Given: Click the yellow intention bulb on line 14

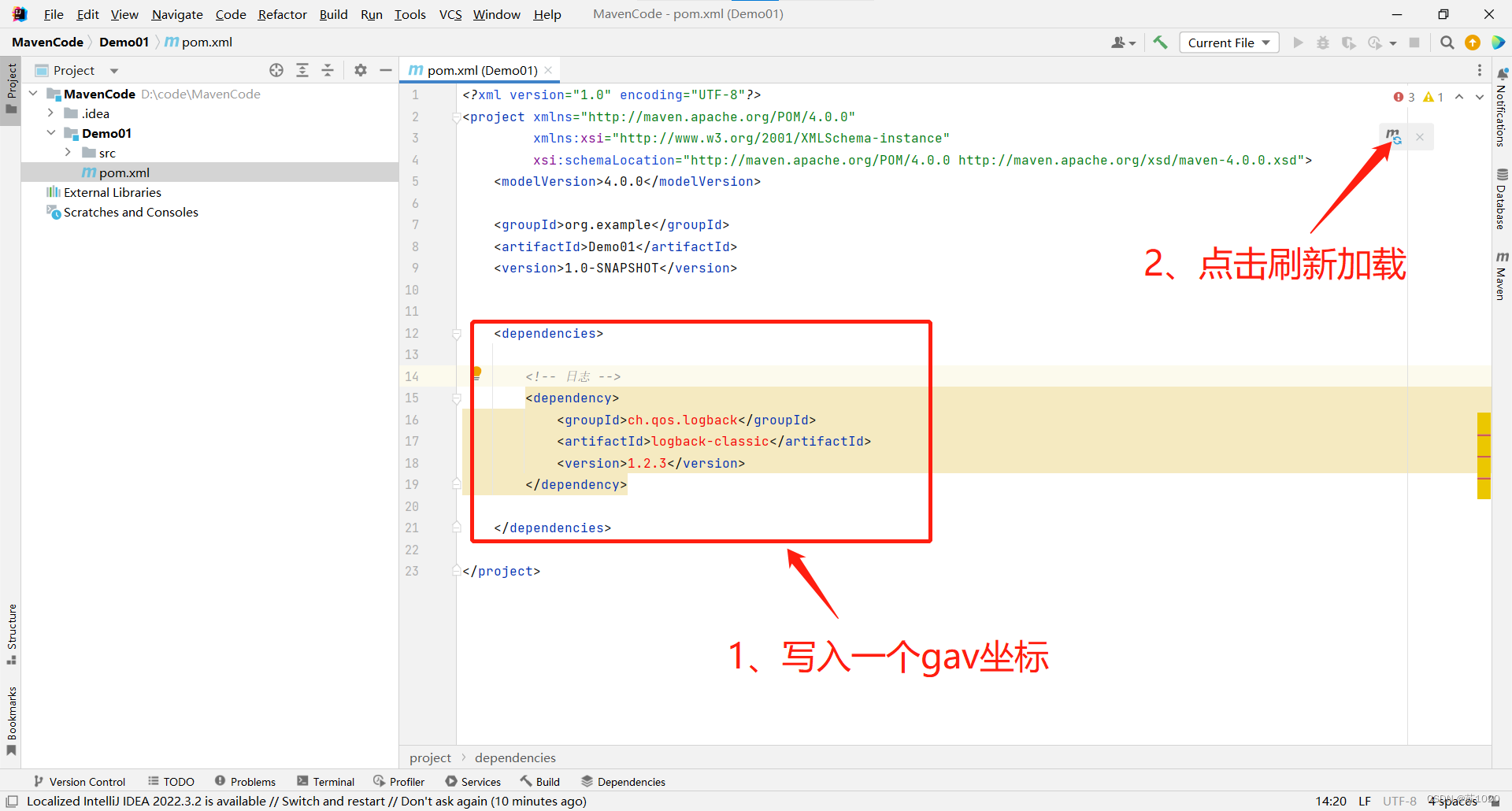Looking at the screenshot, I should coord(476,372).
